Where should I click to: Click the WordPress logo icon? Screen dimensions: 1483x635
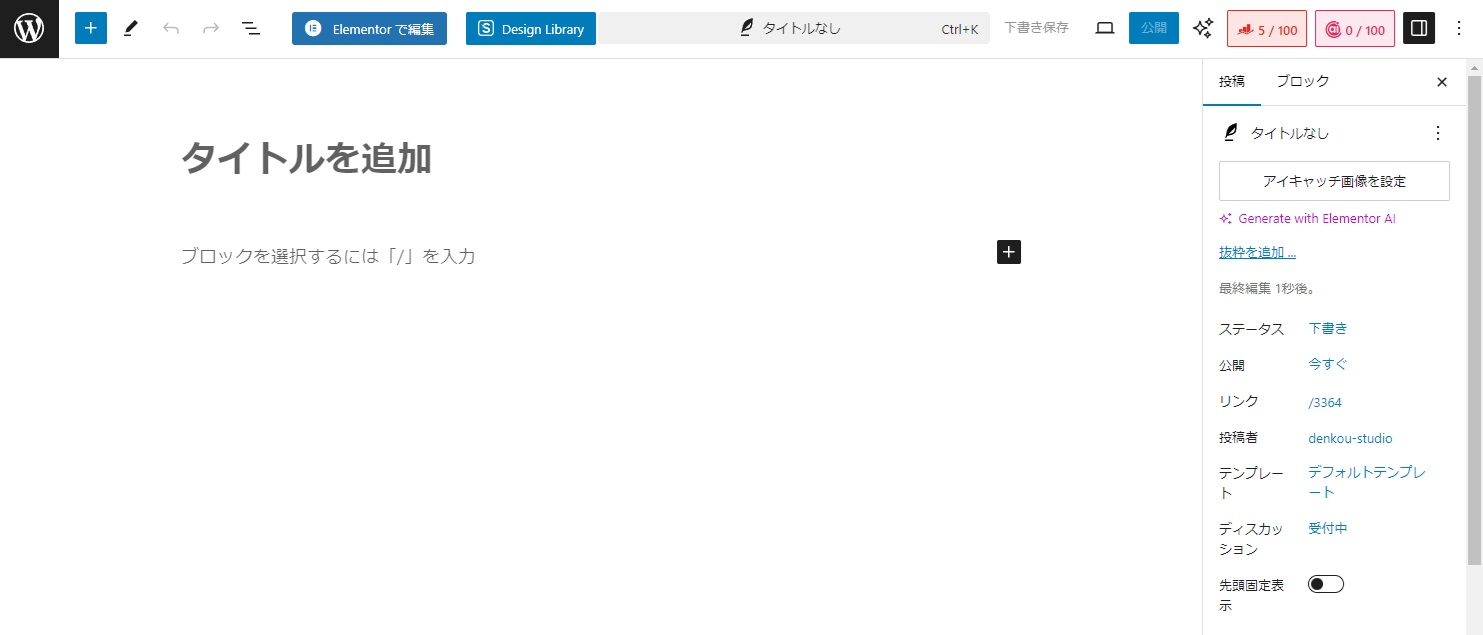tap(29, 29)
